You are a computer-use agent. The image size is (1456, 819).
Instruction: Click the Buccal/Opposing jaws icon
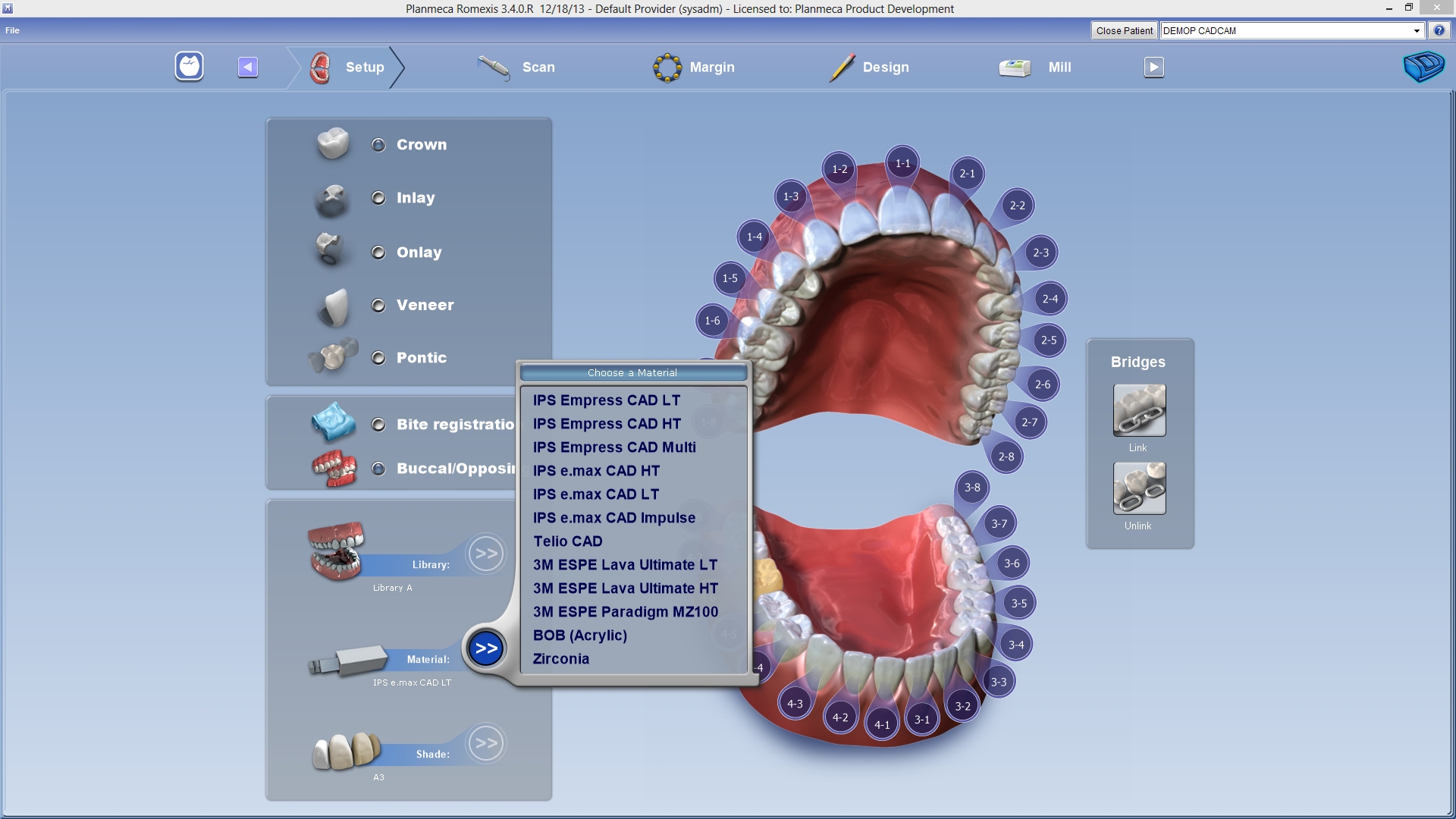pyautogui.click(x=334, y=468)
